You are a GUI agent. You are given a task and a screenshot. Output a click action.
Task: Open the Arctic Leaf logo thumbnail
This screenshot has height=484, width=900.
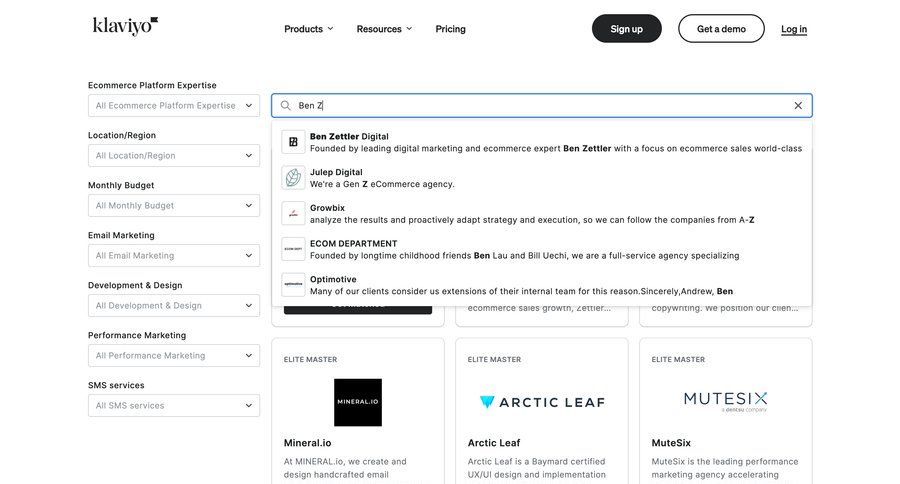[x=542, y=402]
